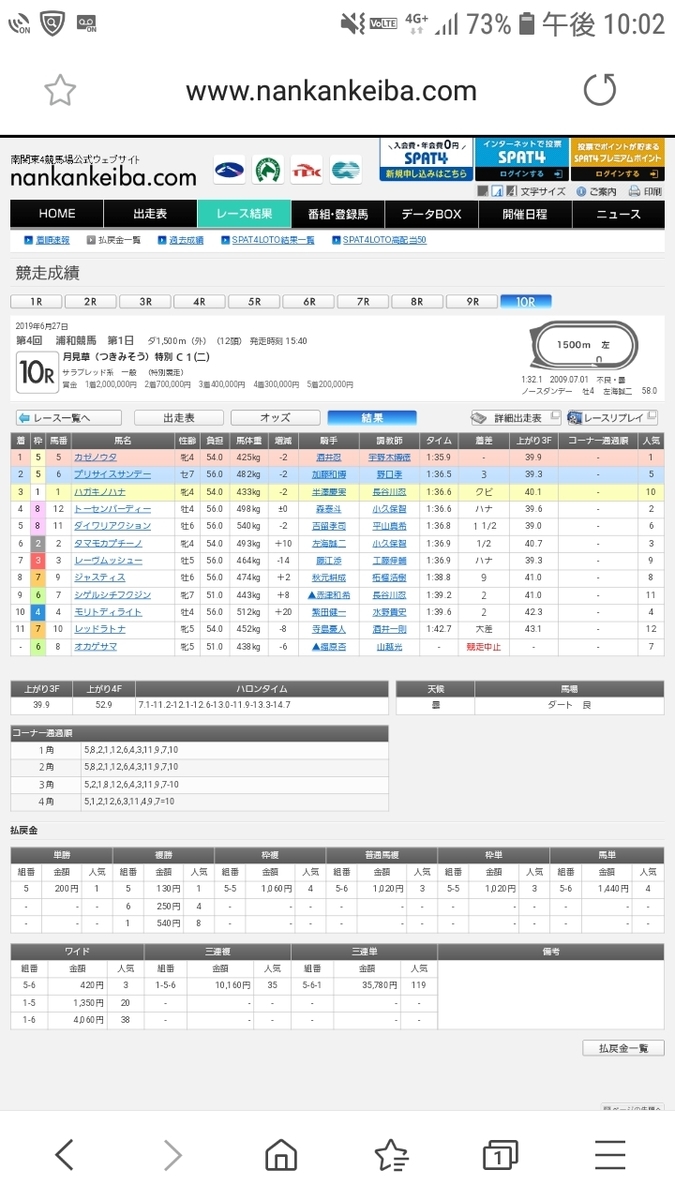Select the 10R race tab
Screen dimensions: 675x1200
pos(526,301)
